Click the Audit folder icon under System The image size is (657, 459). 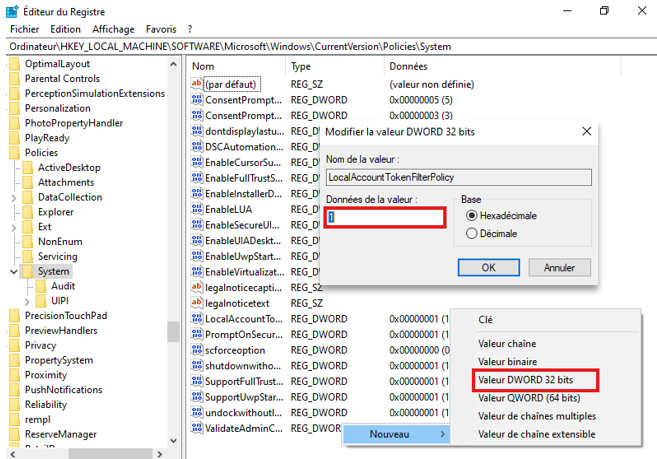(41, 285)
